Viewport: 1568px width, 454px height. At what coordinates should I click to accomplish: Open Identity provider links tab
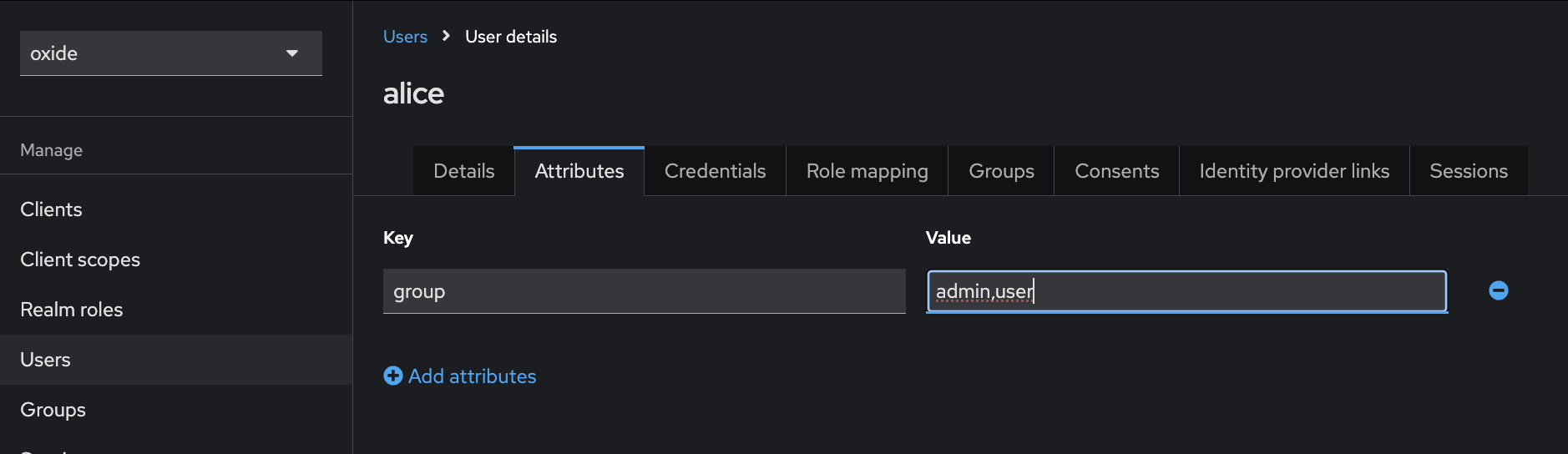[1293, 171]
